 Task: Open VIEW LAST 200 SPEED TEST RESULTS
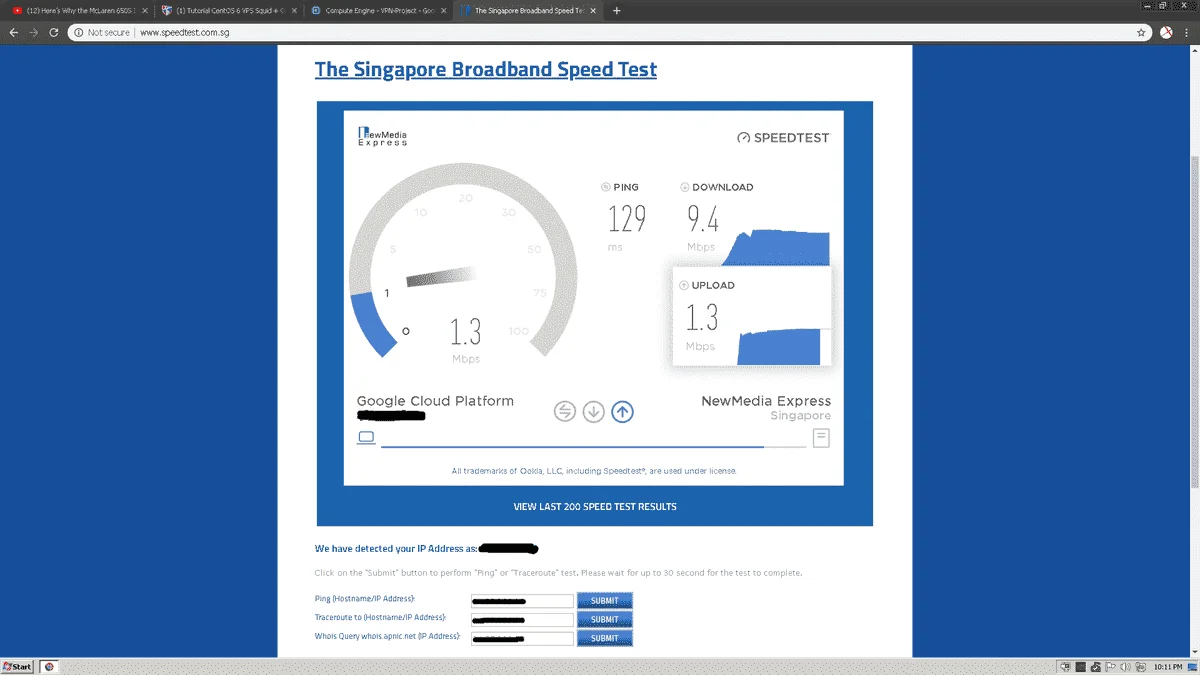(x=595, y=507)
